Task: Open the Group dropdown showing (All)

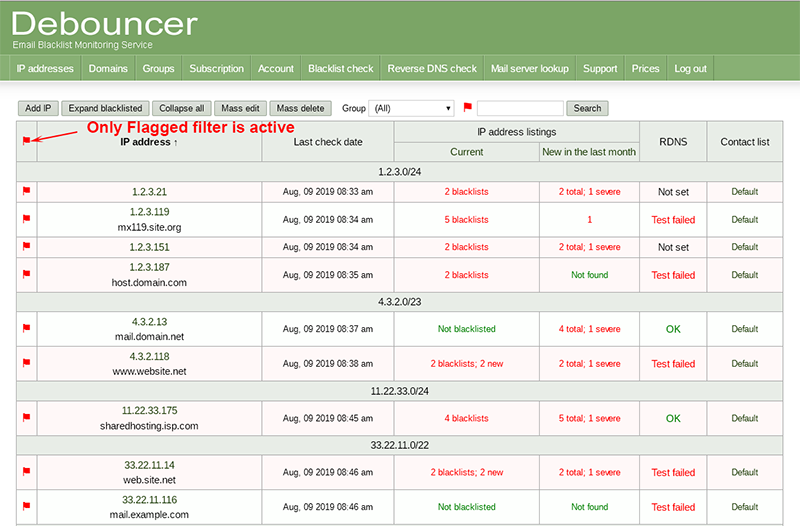Action: click(411, 108)
